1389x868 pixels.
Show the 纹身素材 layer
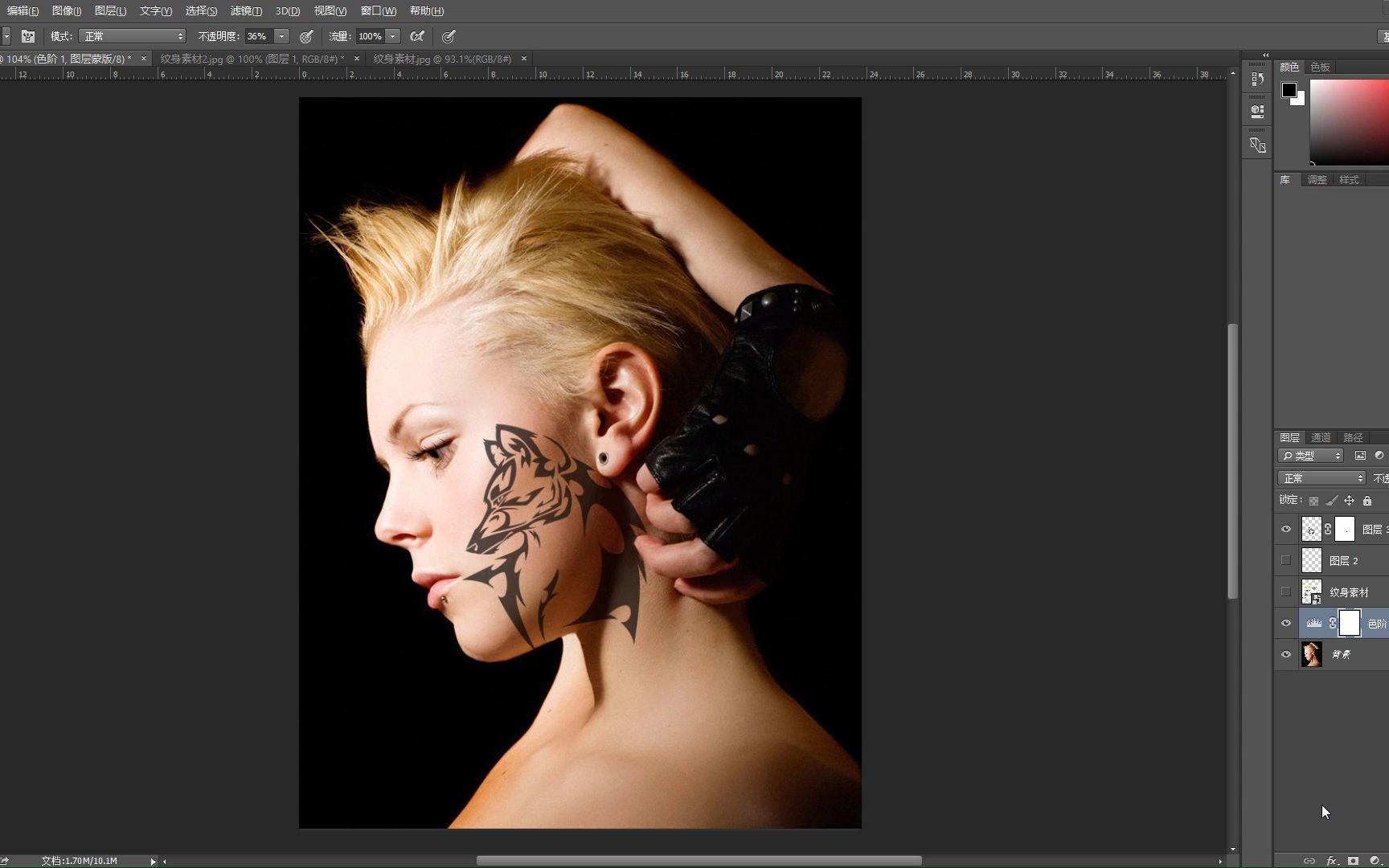pyautogui.click(x=1286, y=592)
